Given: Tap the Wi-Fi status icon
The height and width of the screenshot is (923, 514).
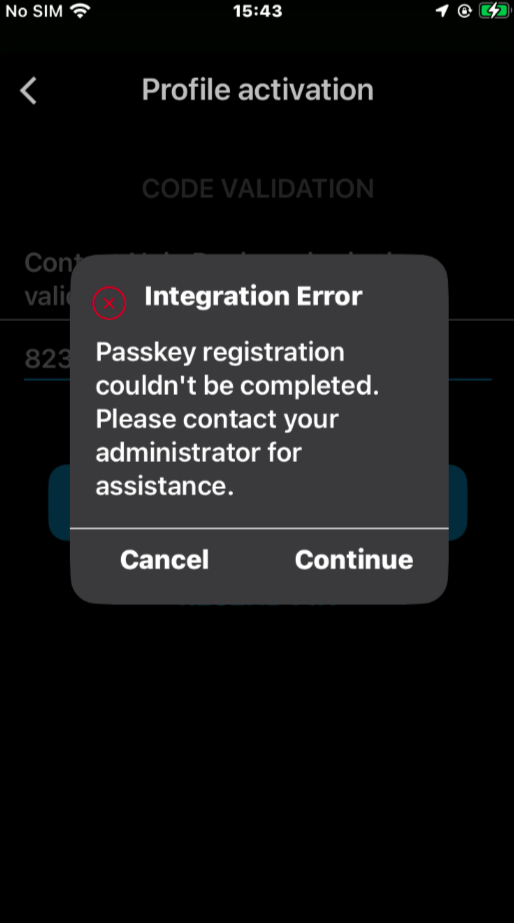Looking at the screenshot, I should pos(79,11).
